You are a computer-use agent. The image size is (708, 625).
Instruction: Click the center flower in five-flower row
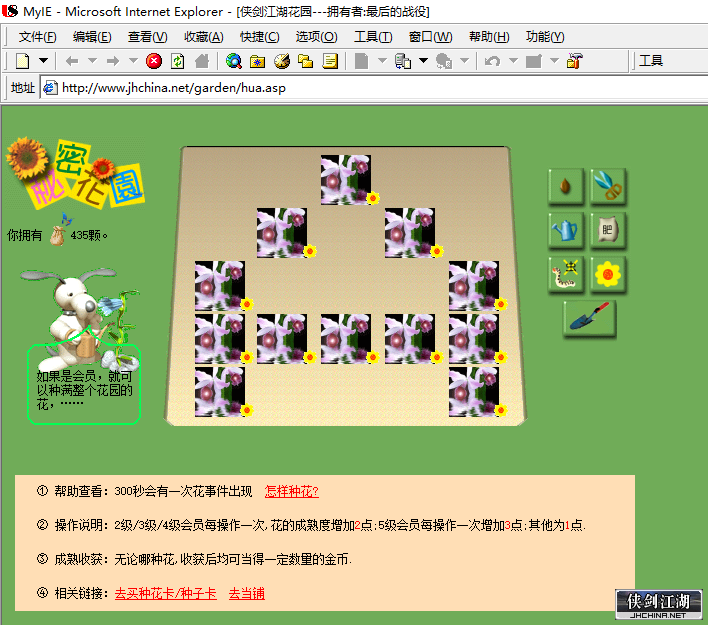(x=346, y=339)
